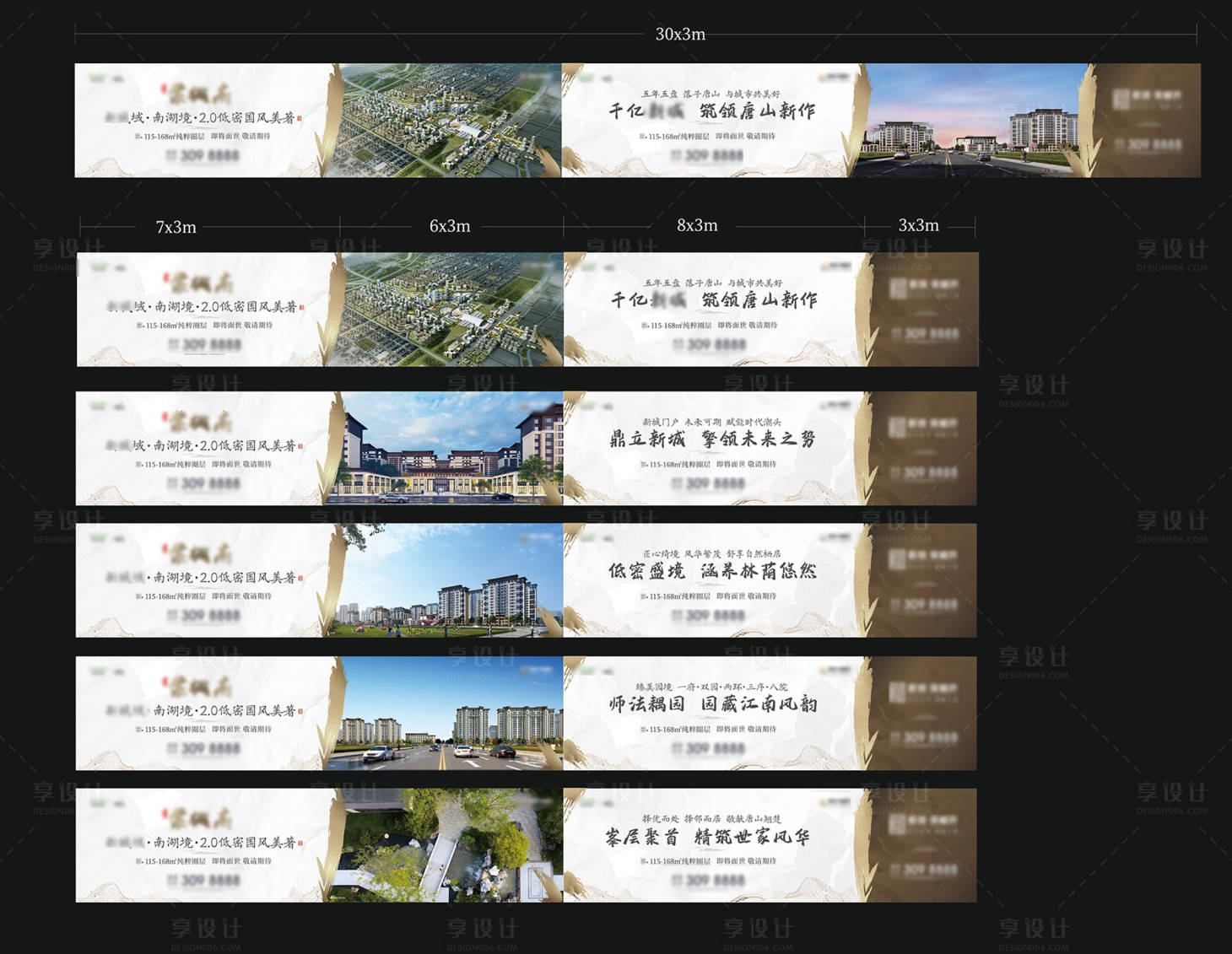Click the "30x3m" dimension label
Viewport: 1232px width, 954px height.
pos(680,35)
